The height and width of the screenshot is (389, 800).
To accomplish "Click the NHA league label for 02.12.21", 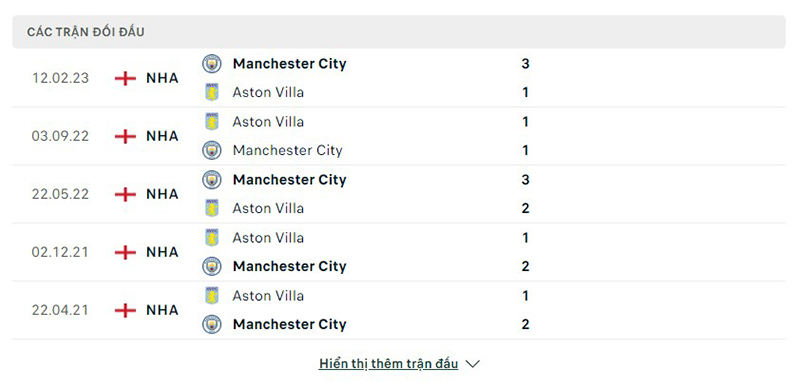I will pos(162,252).
